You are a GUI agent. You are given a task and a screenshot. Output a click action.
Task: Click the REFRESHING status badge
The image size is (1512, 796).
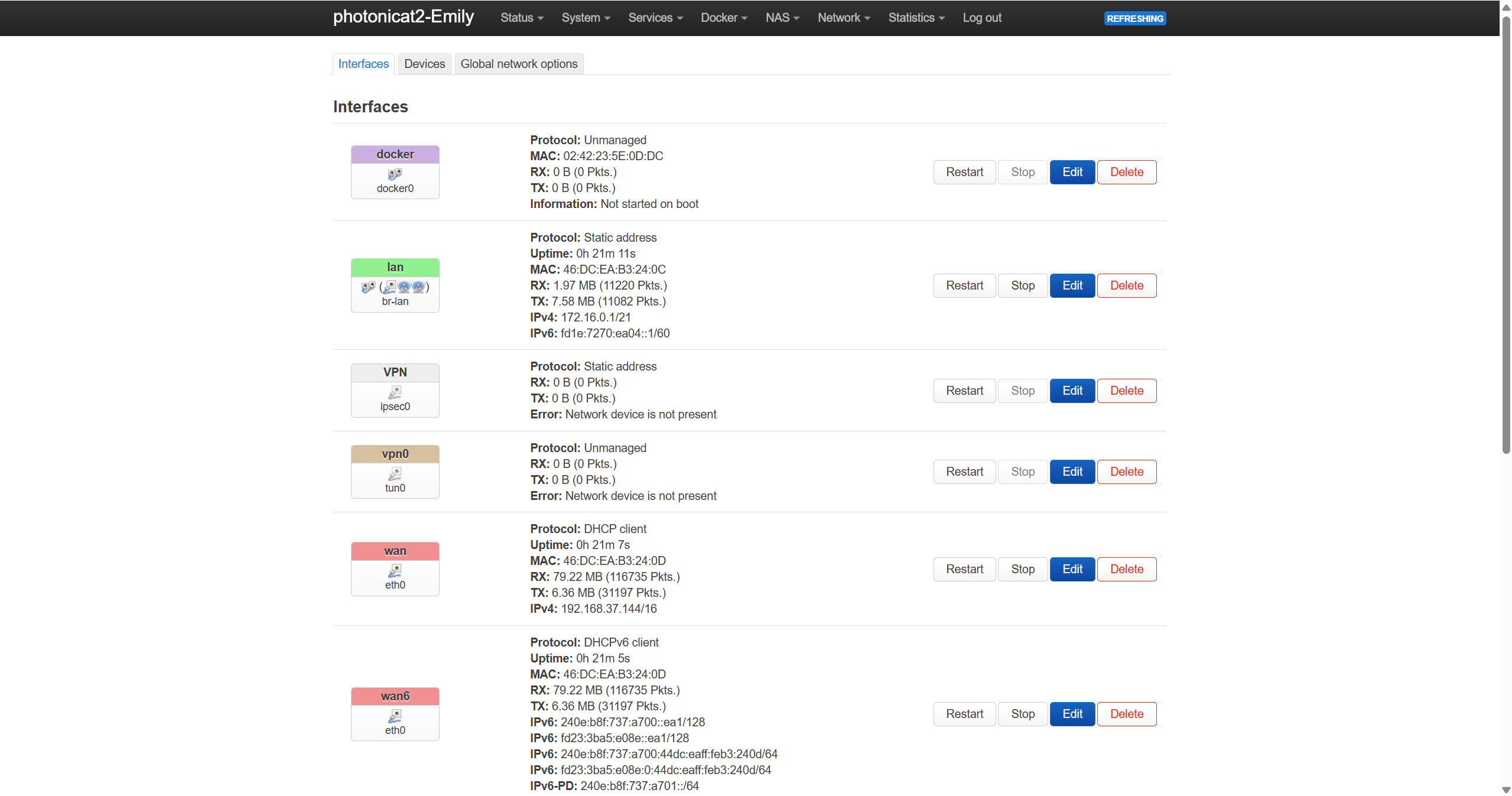coord(1134,18)
